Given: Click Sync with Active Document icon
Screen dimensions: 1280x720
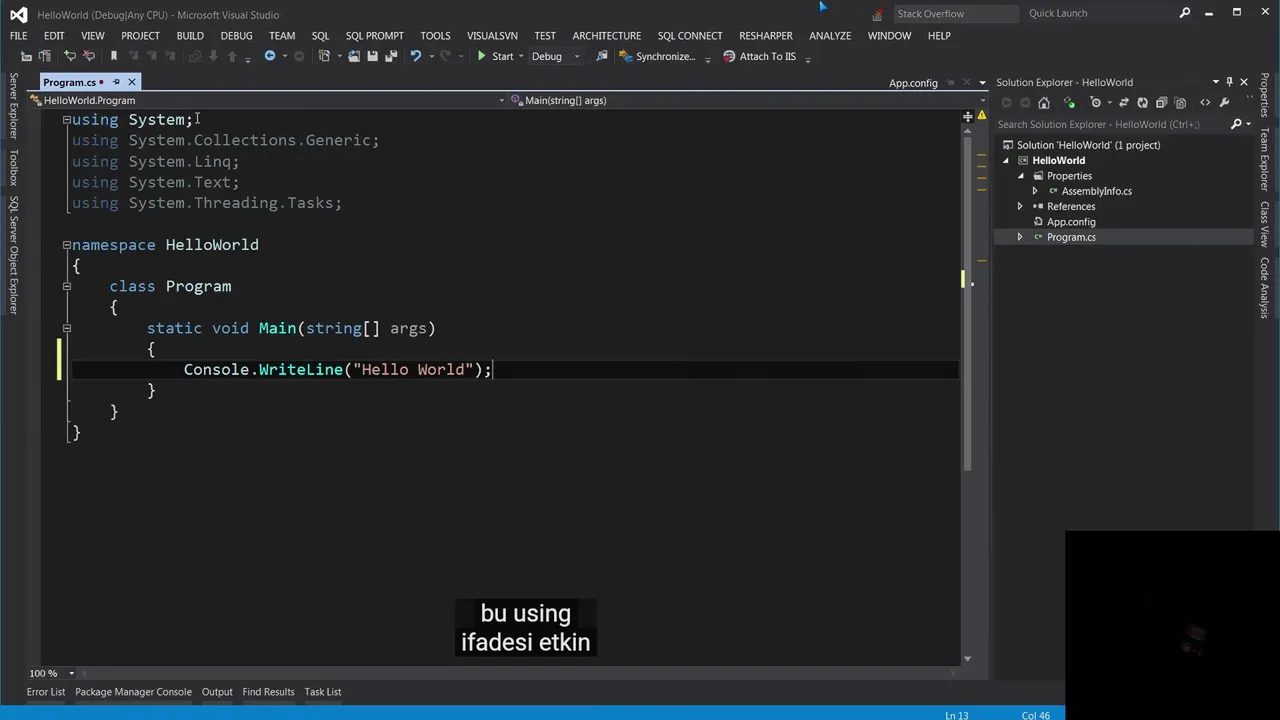Looking at the screenshot, I should 1124,102.
